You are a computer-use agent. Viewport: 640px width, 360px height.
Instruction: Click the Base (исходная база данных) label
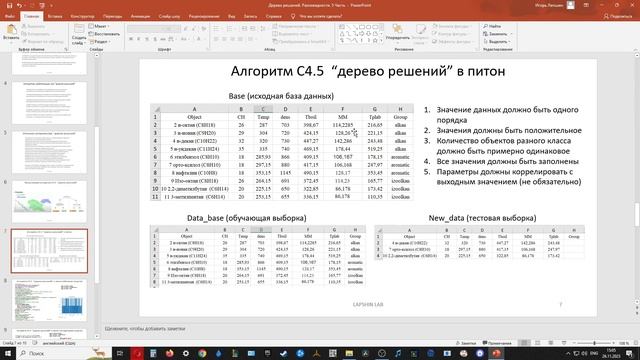(x=281, y=96)
